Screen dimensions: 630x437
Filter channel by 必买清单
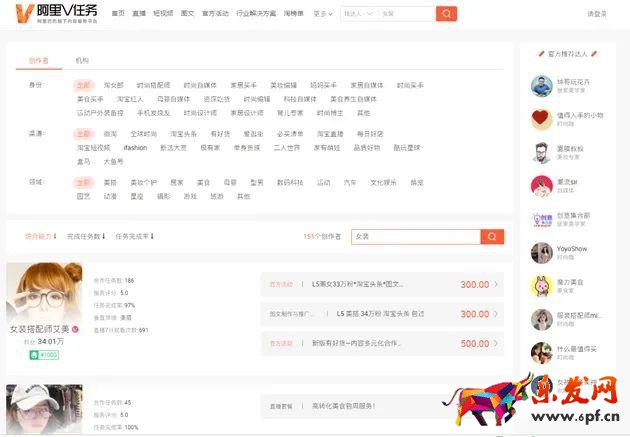tap(290, 134)
